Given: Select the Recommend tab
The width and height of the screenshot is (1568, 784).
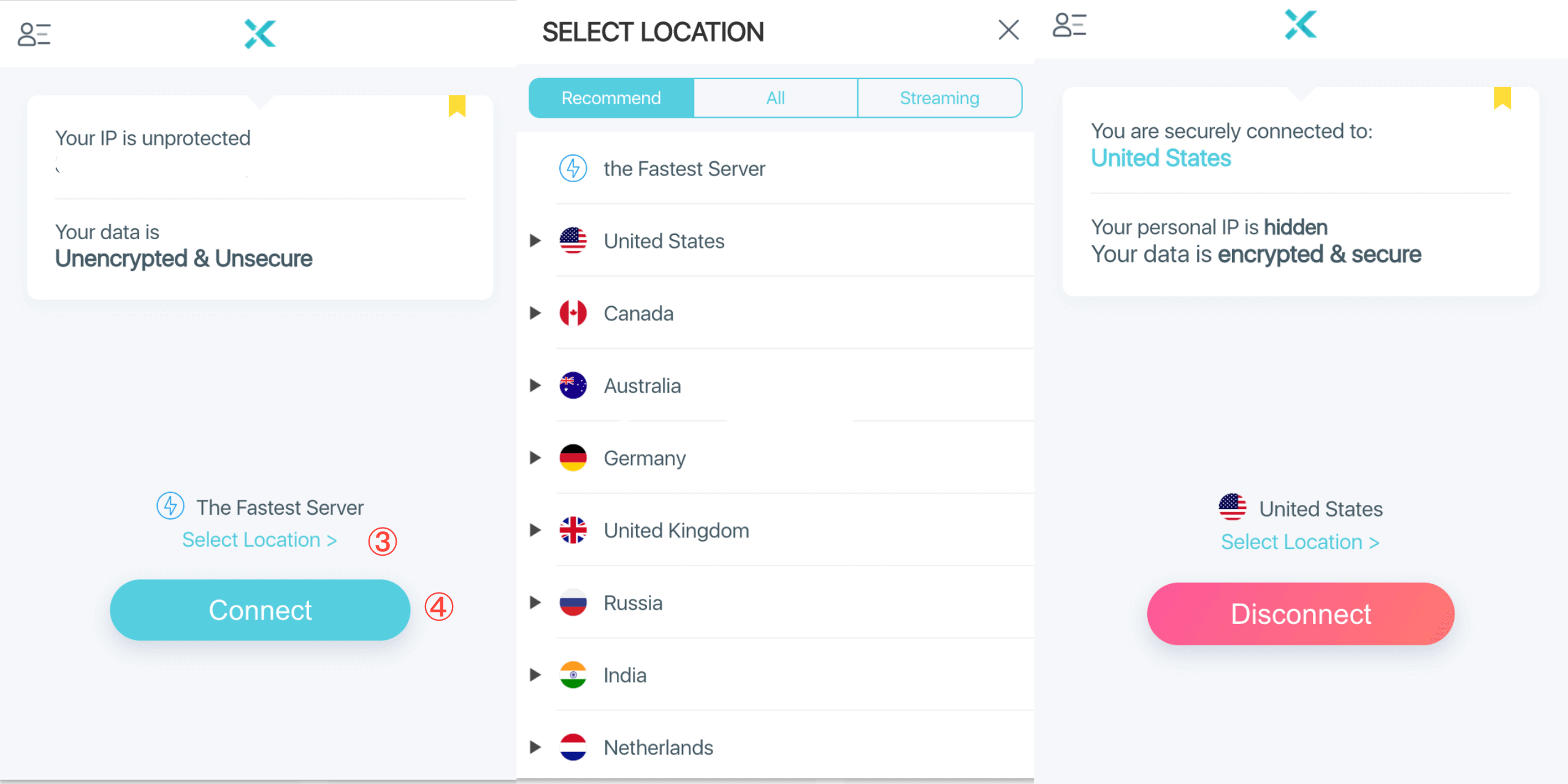Looking at the screenshot, I should [611, 98].
